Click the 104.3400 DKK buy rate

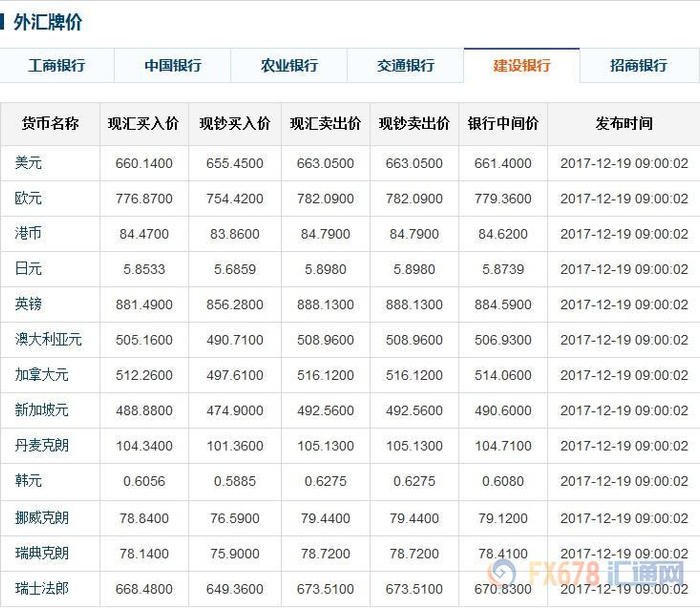[144, 446]
